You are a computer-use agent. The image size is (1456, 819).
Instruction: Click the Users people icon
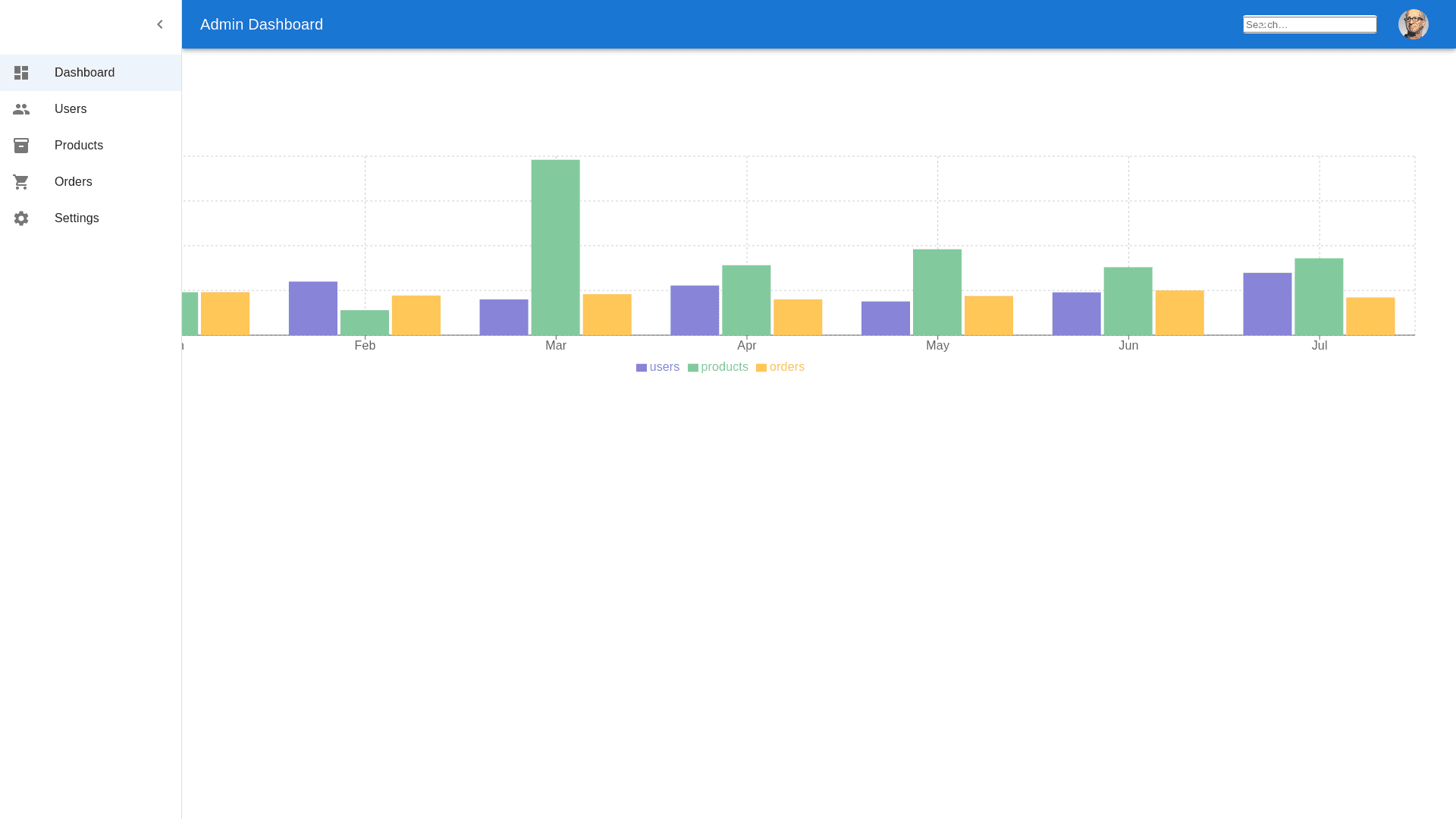tap(21, 108)
